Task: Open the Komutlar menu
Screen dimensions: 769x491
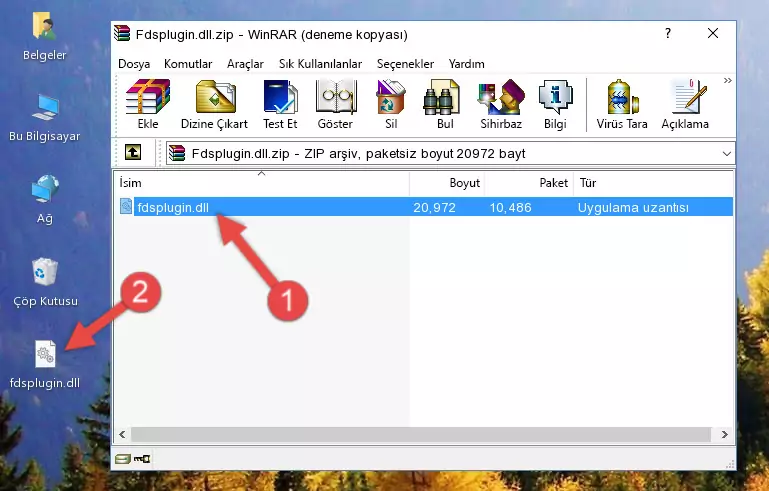Action: click(x=188, y=64)
